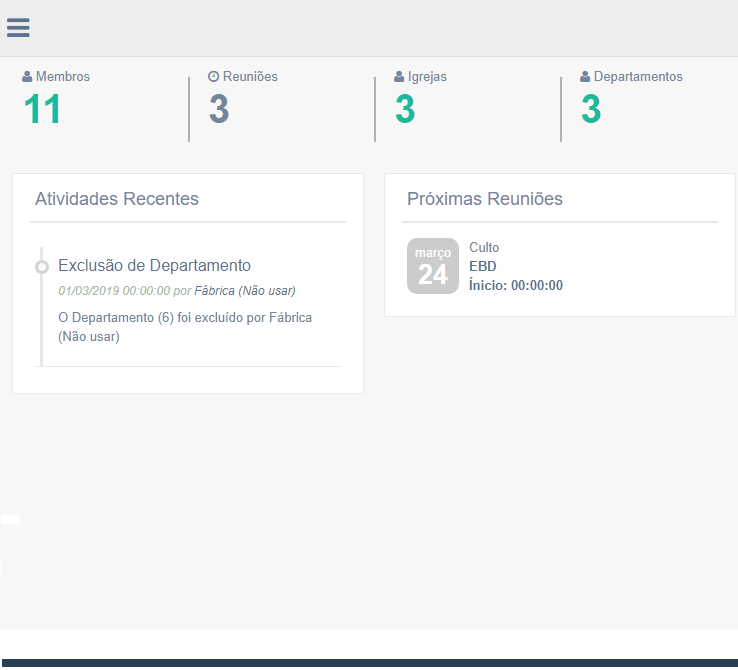Open the hamburger menu icon
The width and height of the screenshot is (738, 670).
tap(18, 28)
